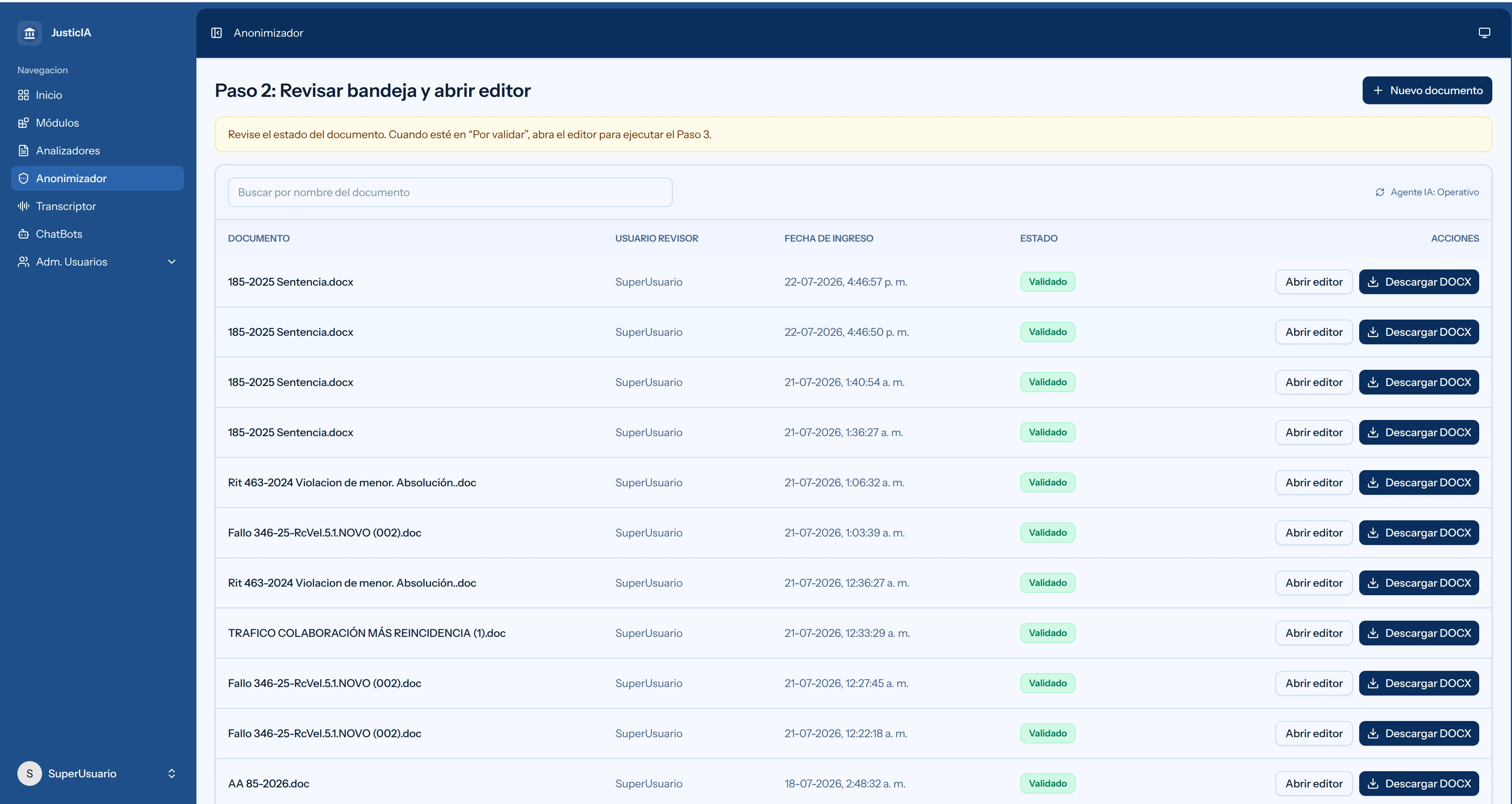Click download icon for 12:27:45 a. m. row
The height and width of the screenshot is (804, 1512).
click(x=1373, y=683)
